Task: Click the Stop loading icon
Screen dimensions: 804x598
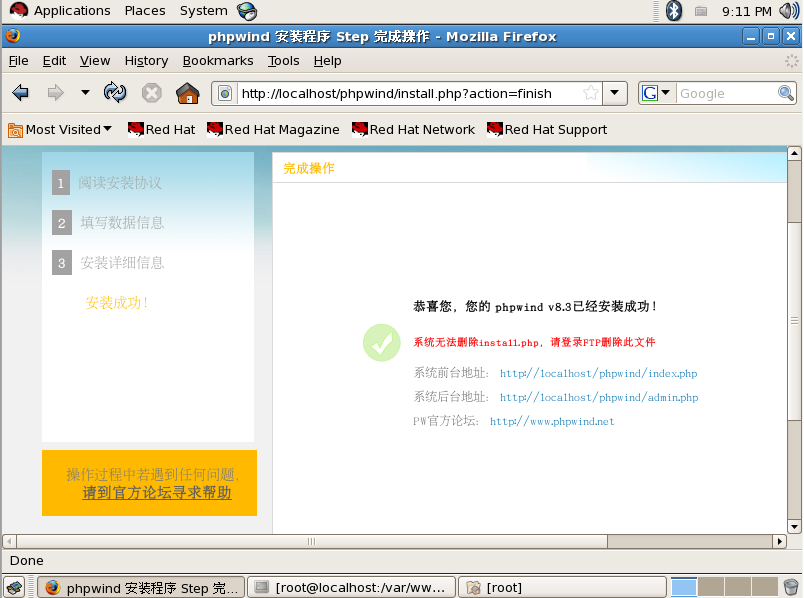Action: [152, 93]
